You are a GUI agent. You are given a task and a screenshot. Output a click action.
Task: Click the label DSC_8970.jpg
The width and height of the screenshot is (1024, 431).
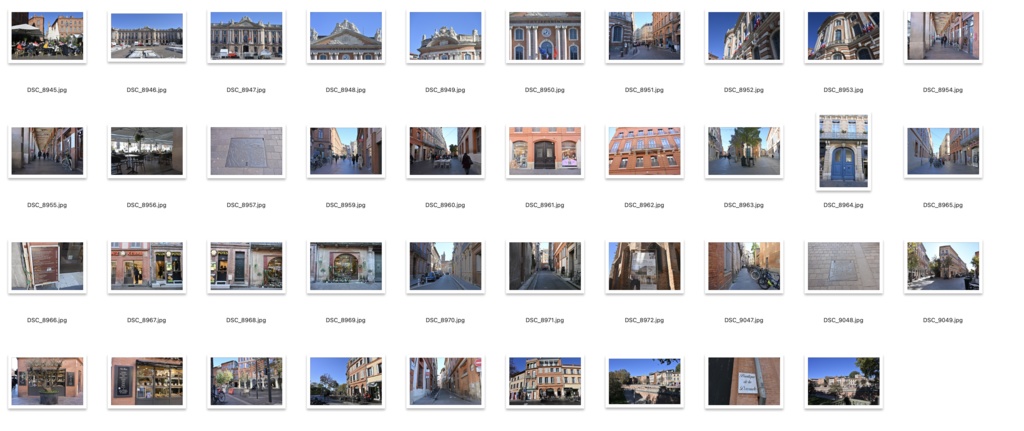tap(445, 321)
